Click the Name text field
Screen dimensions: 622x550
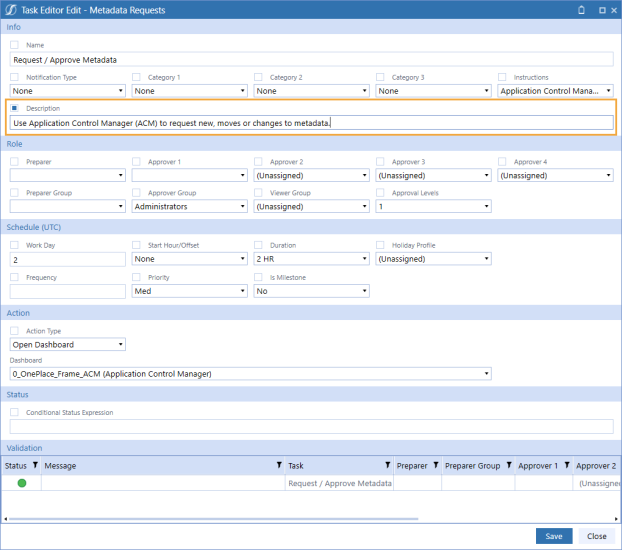pos(311,60)
